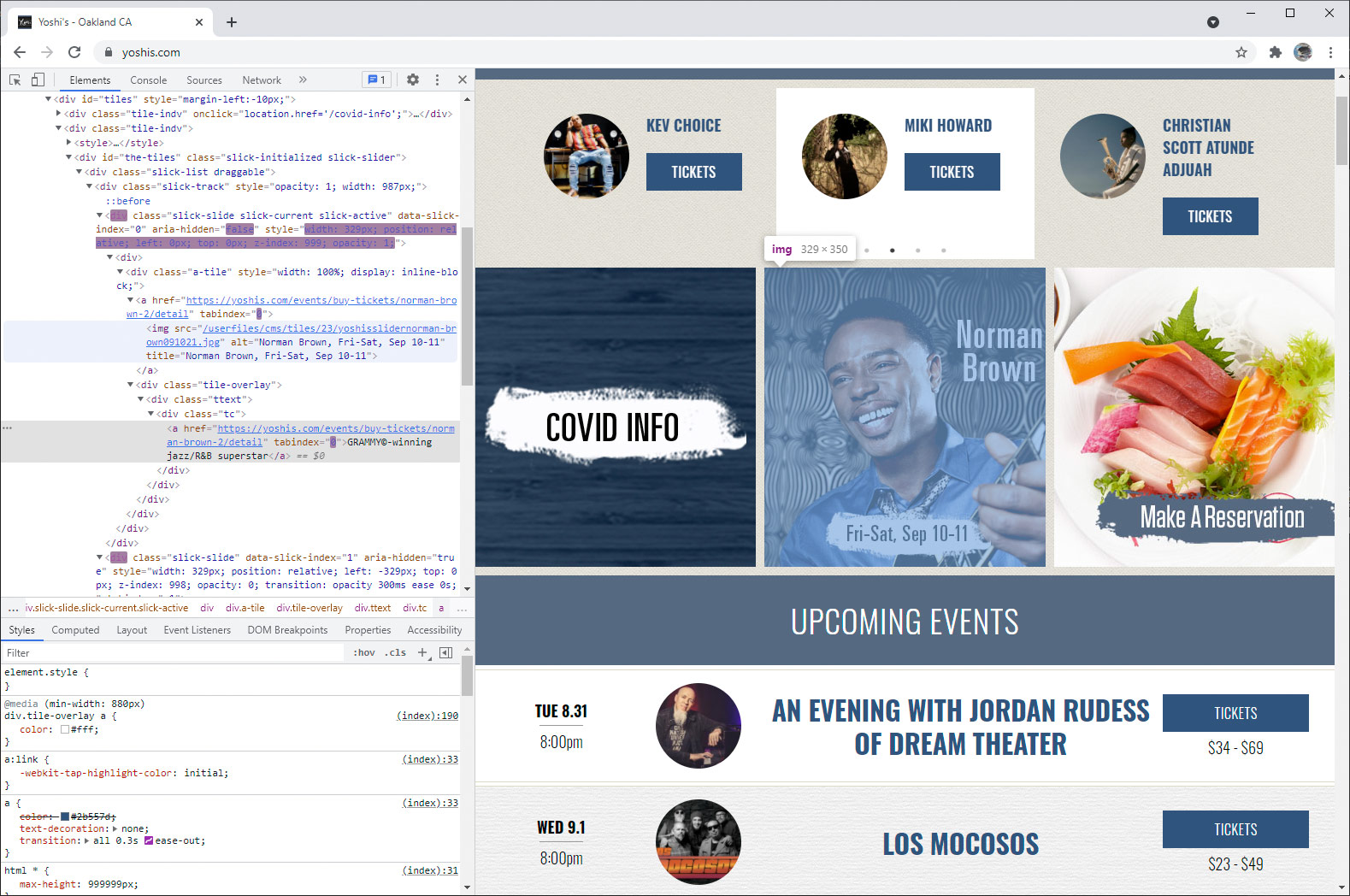Buy tickets for Miki Howard

[x=952, y=172]
